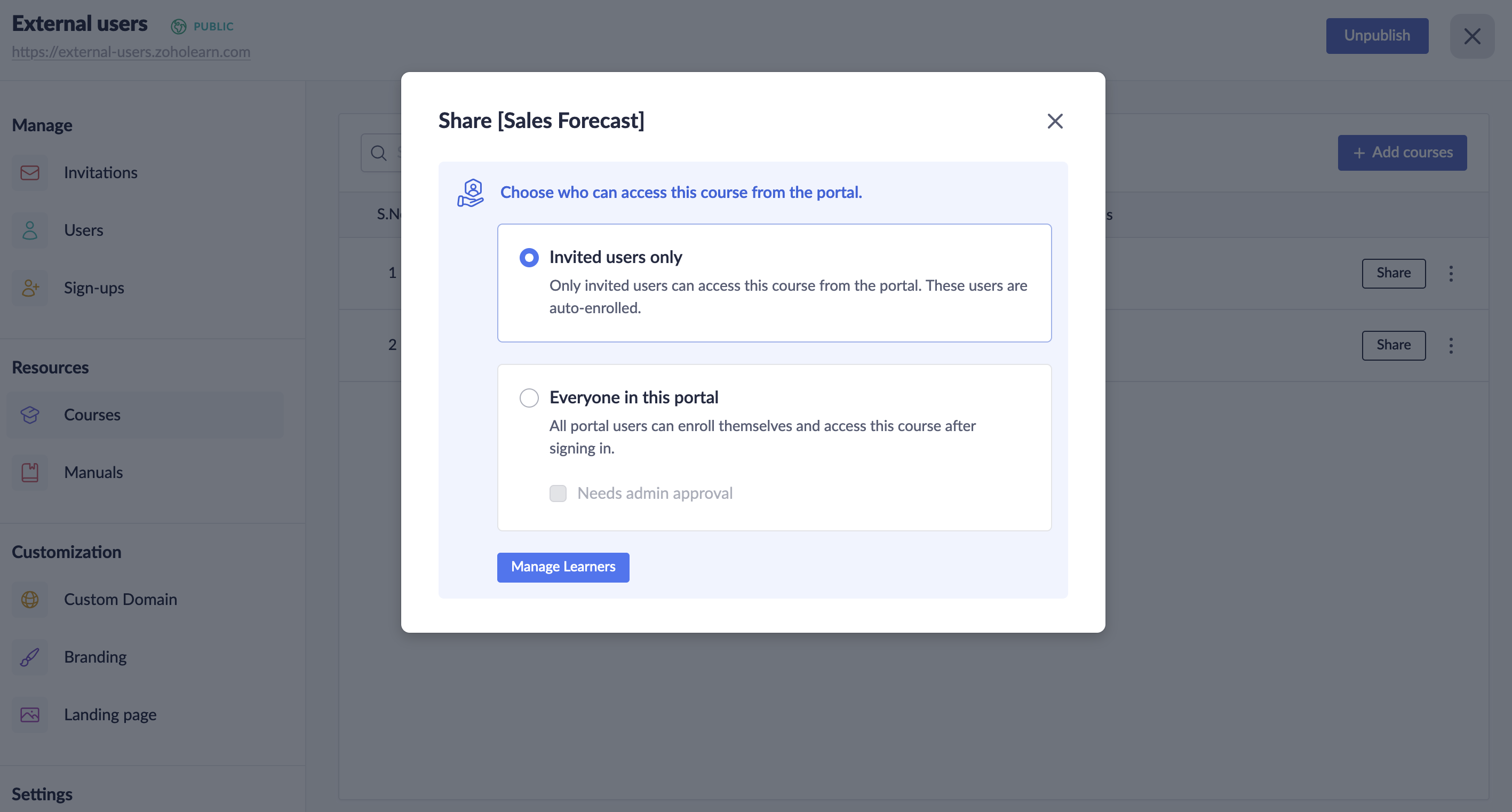Click the Manuals book icon
The height and width of the screenshot is (812, 1512).
point(30,472)
